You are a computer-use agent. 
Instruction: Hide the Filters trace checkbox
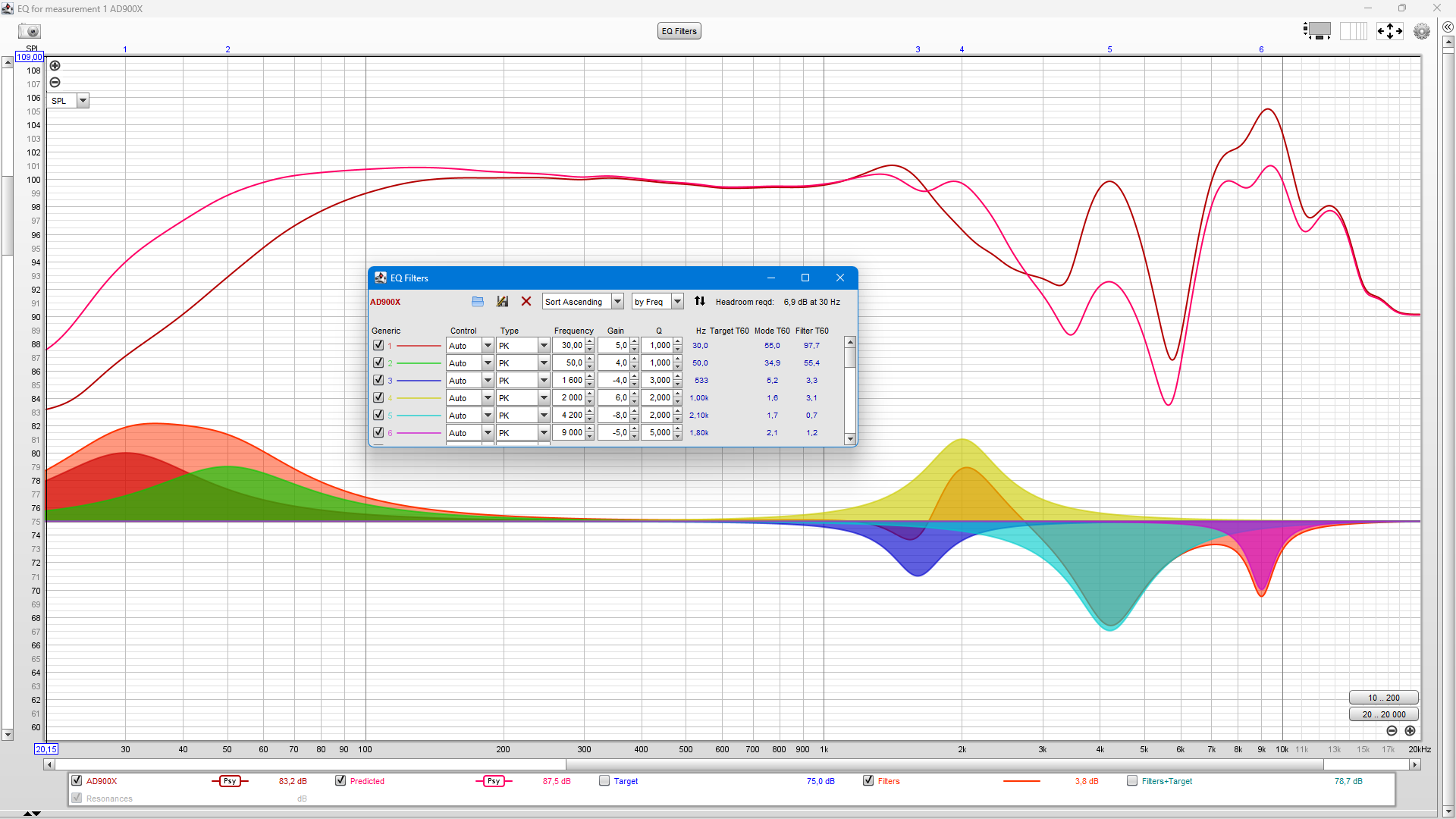coord(868,780)
